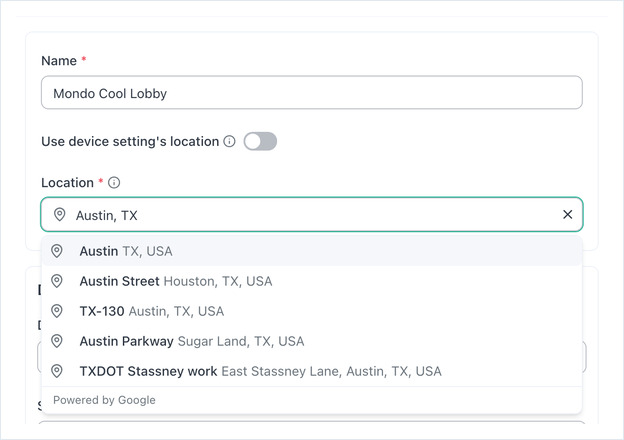624x440 pixels.
Task: Click the Location field label
Action: tap(67, 183)
